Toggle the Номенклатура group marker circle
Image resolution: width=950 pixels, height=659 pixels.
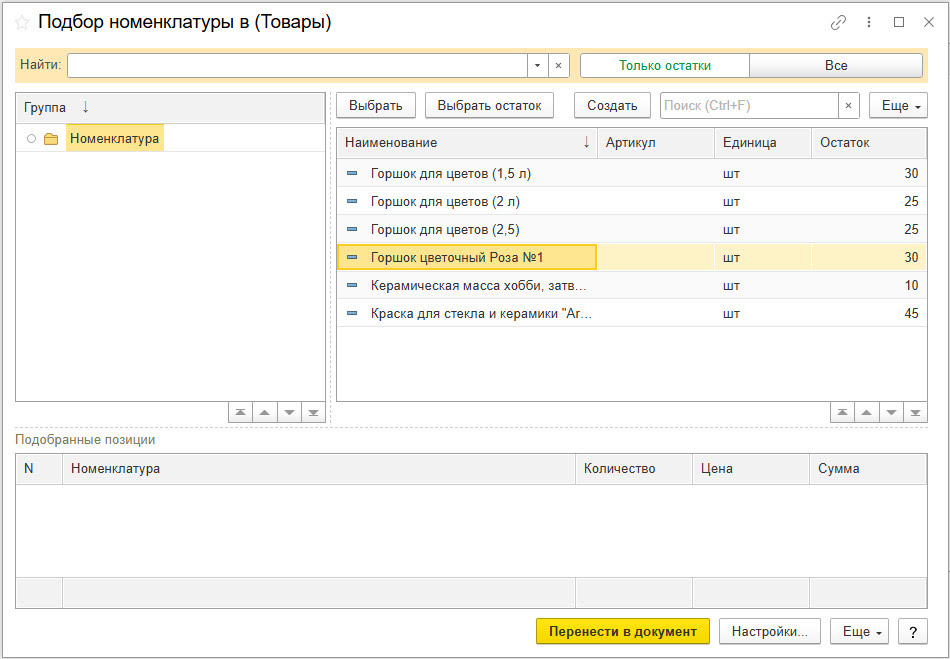[32, 139]
